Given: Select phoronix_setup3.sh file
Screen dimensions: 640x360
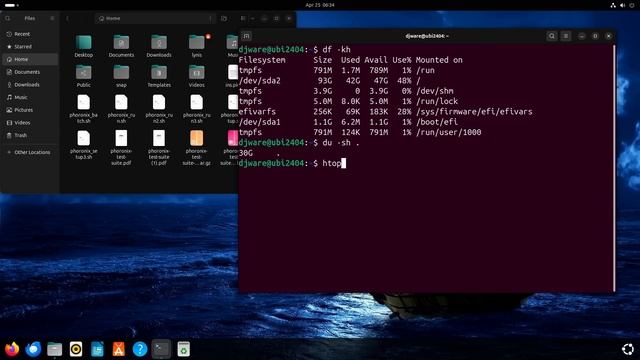Looking at the screenshot, I should pos(84,145).
